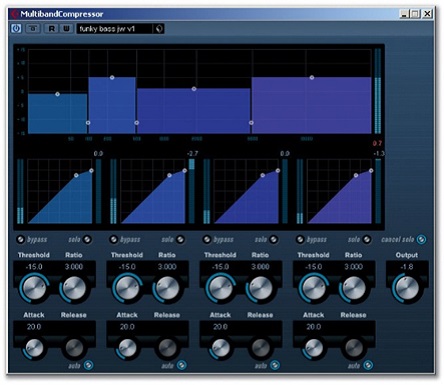Viewport: 444px width, 385px height.
Task: Toggle bypass on the first band
Action: (x=21, y=239)
